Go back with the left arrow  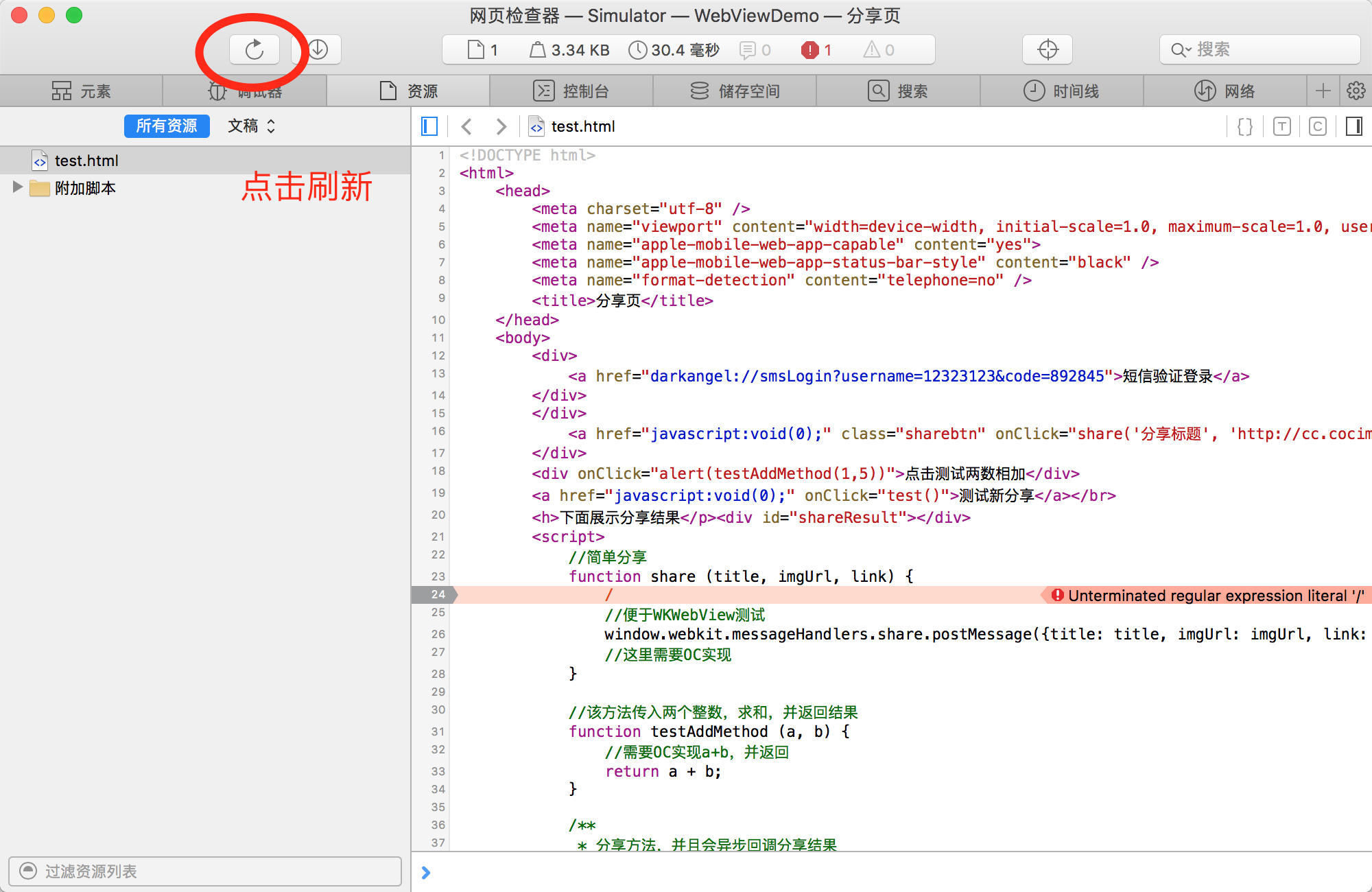[x=467, y=126]
